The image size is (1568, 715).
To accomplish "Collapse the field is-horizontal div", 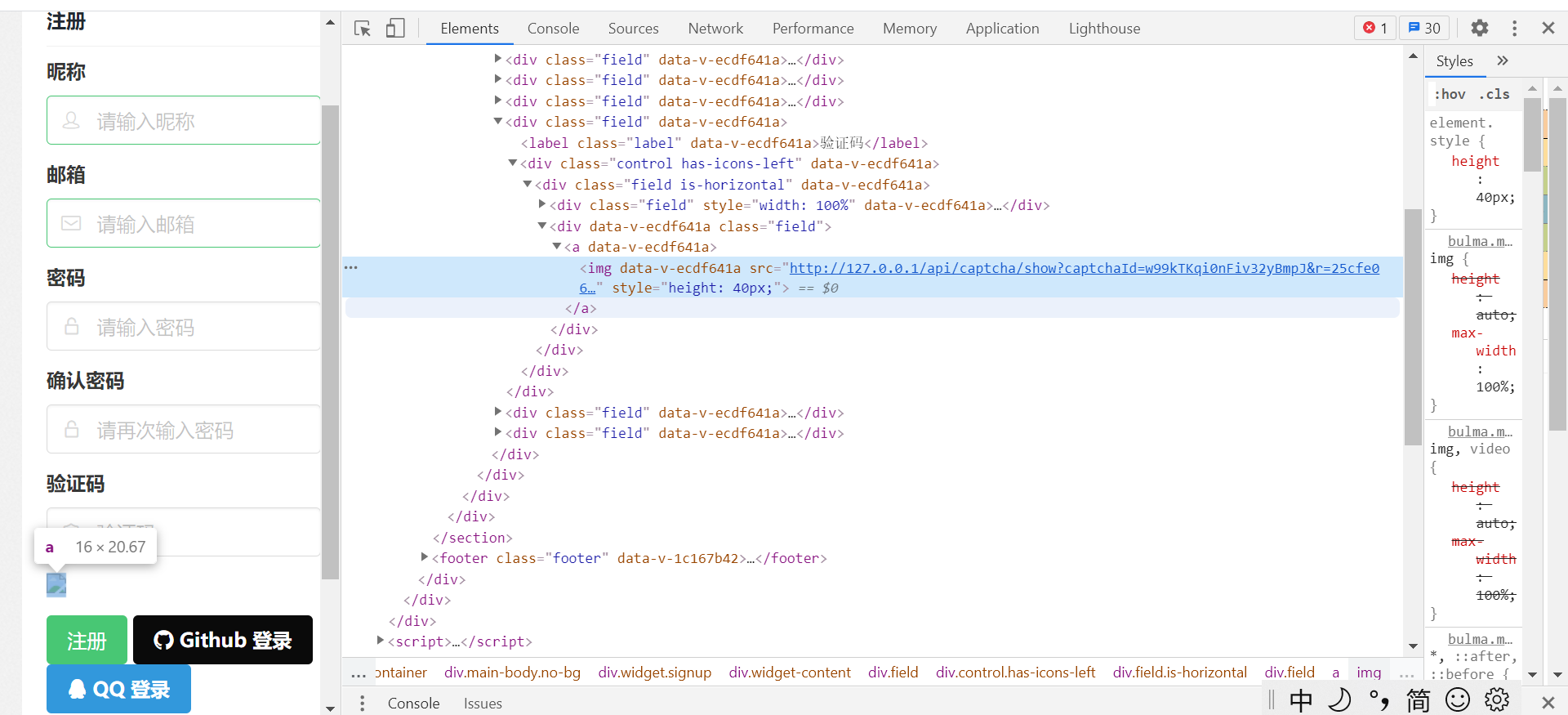I will coord(528,184).
